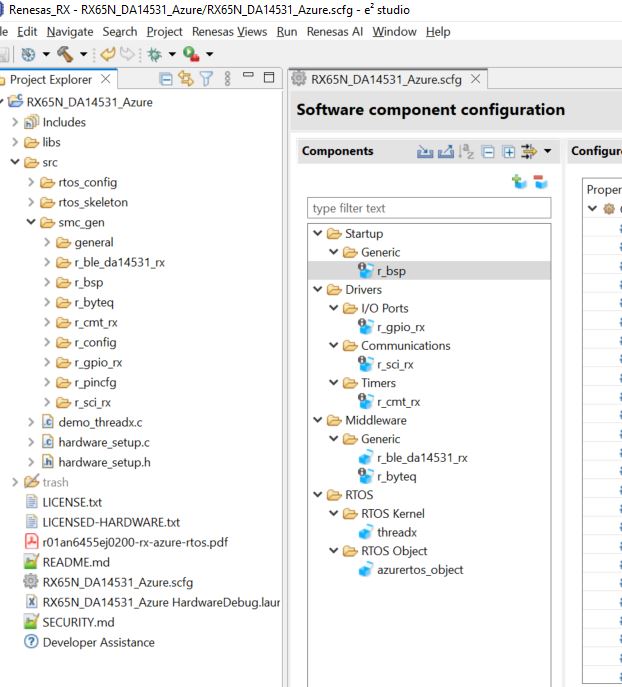Select the Project Explorer view tab
Viewport: 622px width, 687px height.
coord(51,80)
